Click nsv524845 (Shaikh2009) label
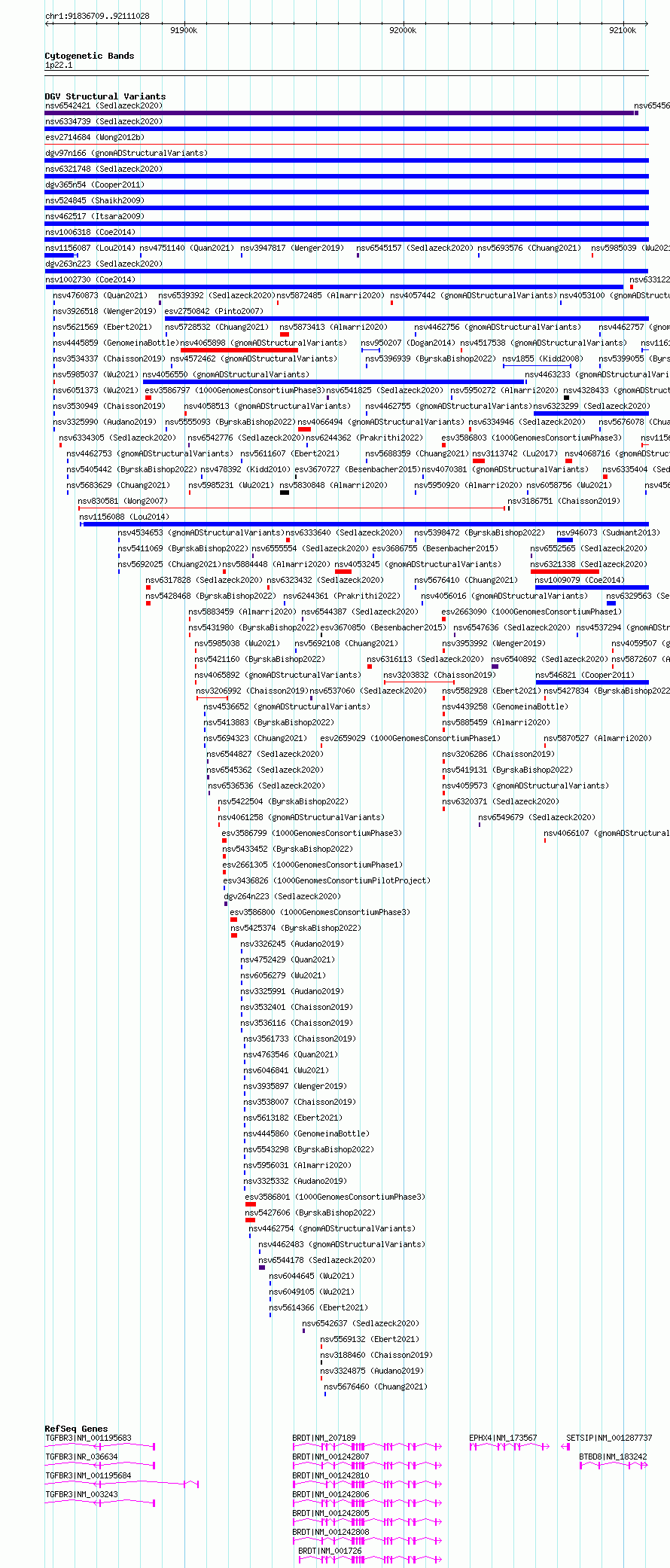This screenshot has height=1568, width=670. click(x=94, y=200)
